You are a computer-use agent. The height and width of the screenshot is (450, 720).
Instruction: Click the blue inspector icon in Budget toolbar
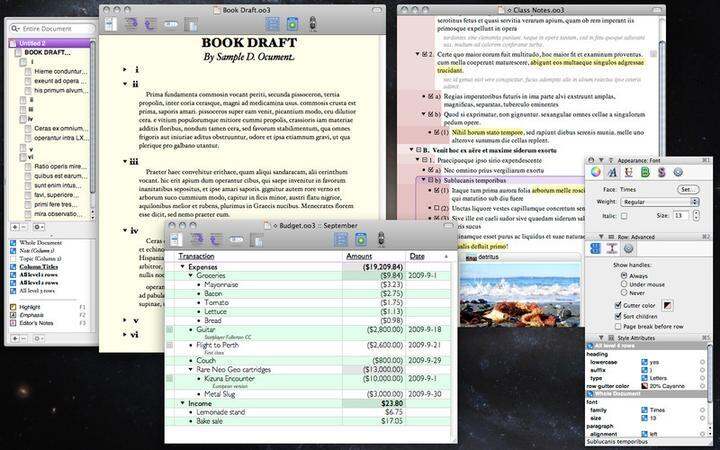tap(361, 239)
